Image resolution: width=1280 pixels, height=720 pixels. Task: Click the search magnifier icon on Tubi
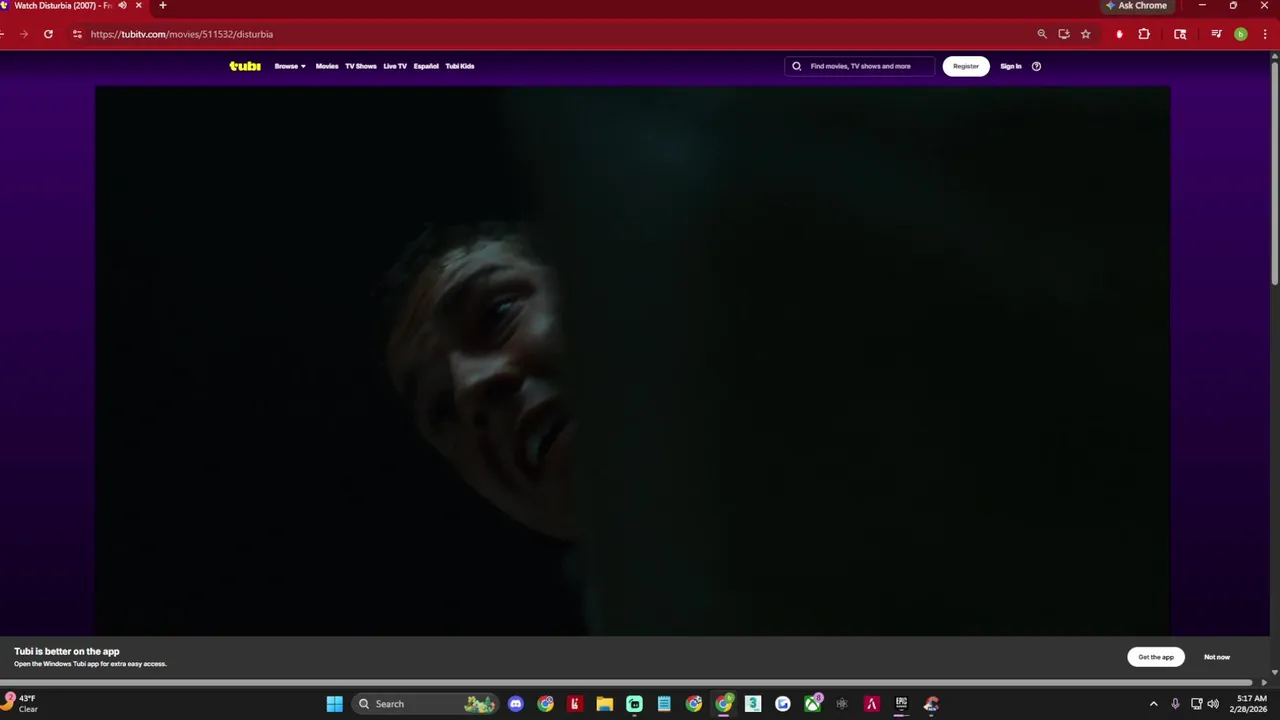[x=797, y=66]
